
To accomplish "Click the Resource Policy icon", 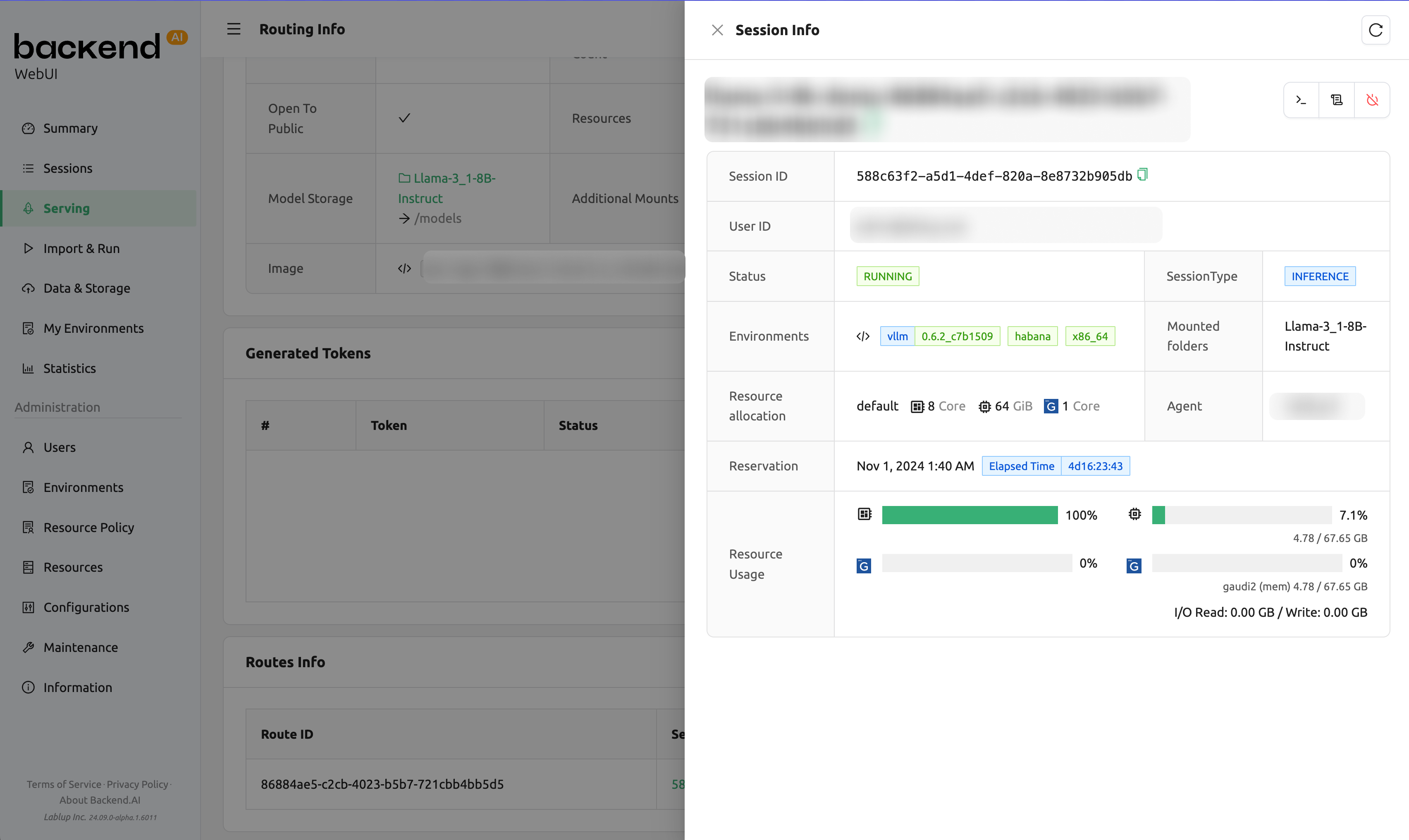I will pos(28,527).
